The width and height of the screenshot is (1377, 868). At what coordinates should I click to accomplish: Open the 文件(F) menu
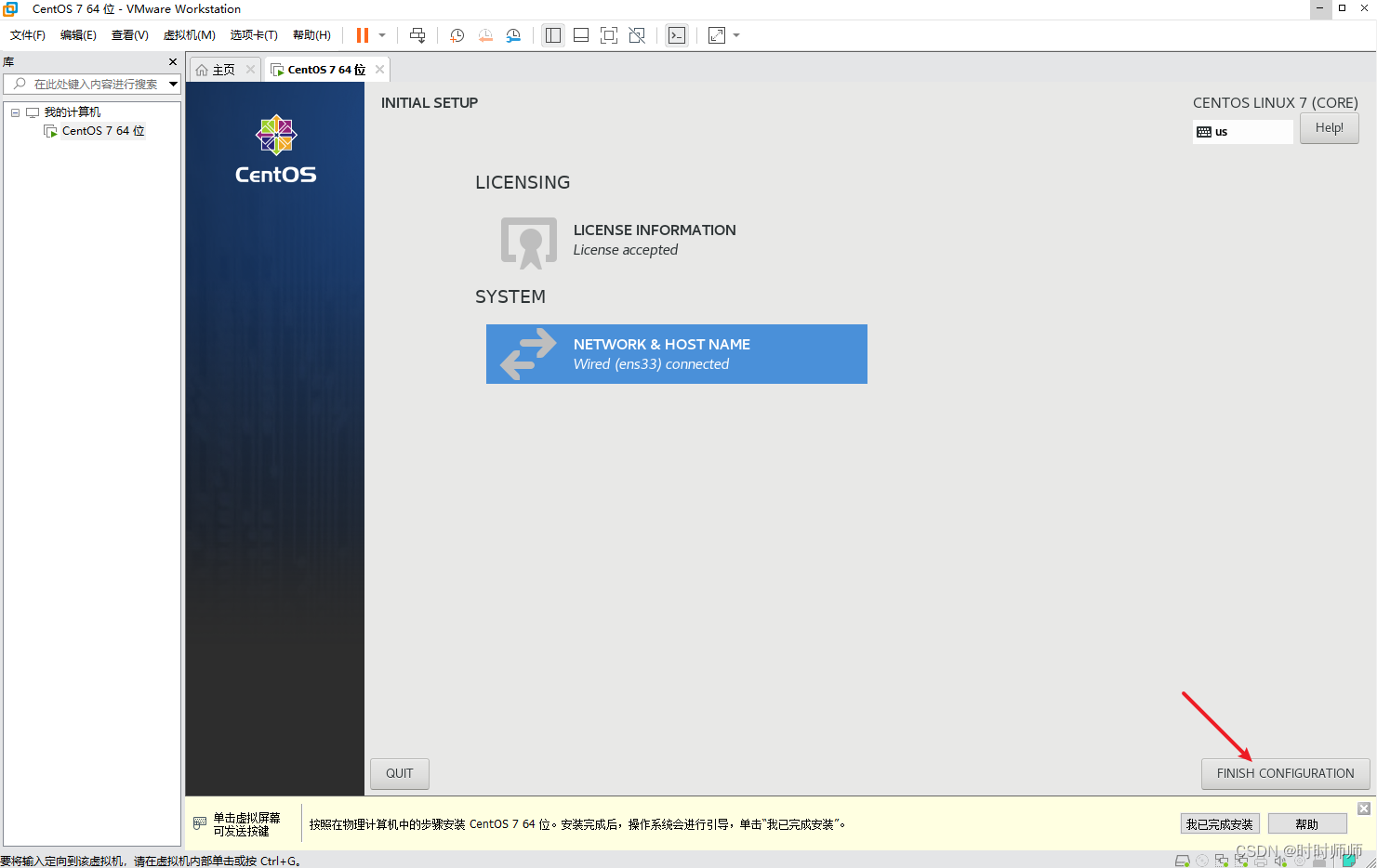(x=28, y=35)
